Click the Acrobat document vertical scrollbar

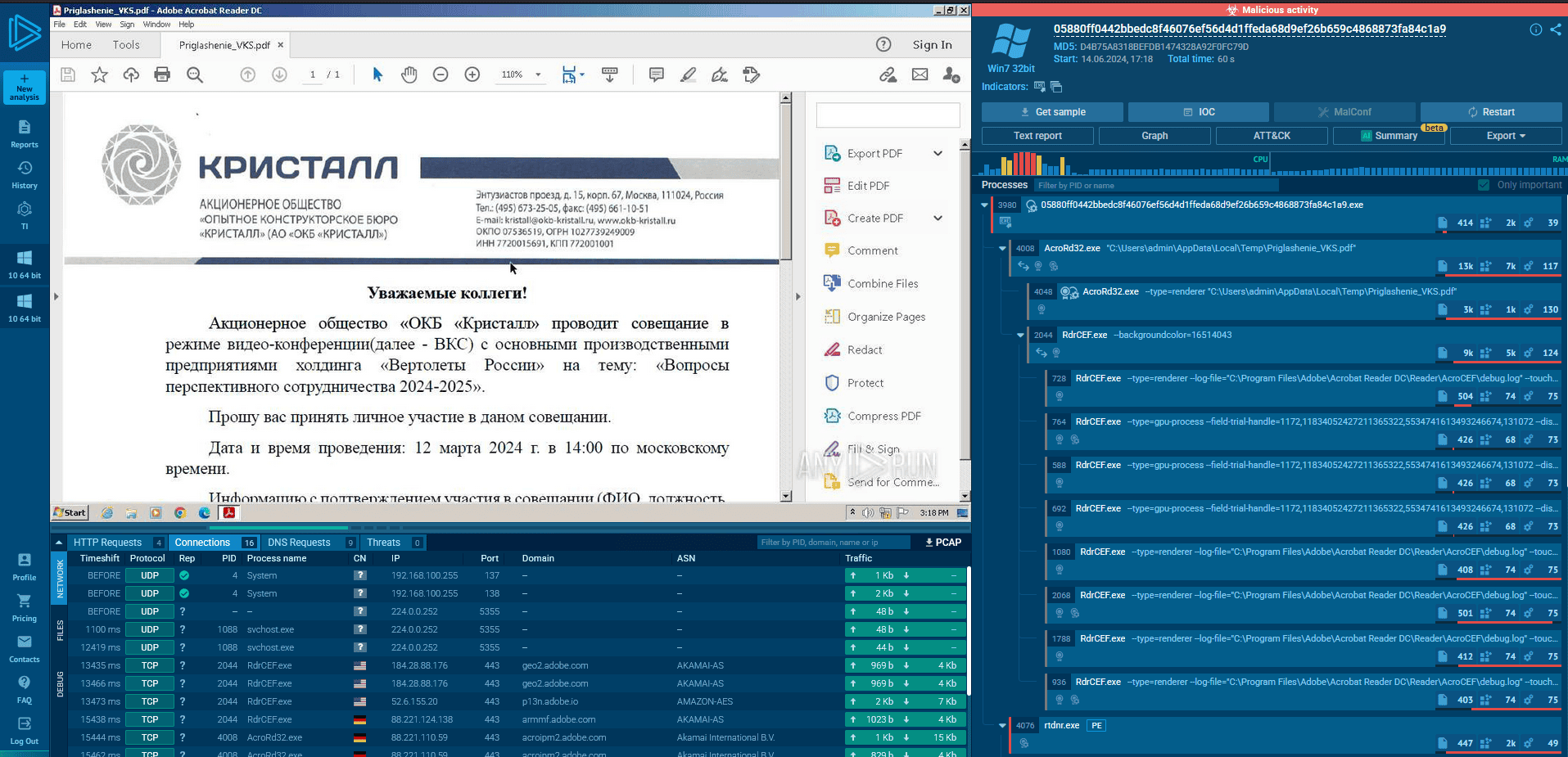pos(786,295)
